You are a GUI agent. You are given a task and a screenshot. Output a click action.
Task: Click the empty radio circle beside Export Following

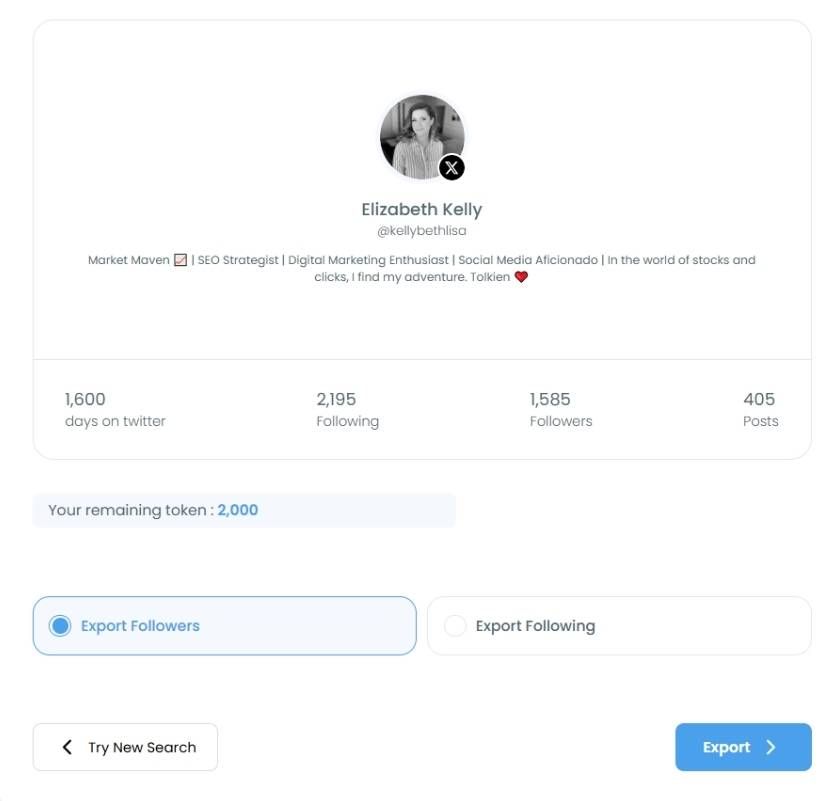click(456, 625)
